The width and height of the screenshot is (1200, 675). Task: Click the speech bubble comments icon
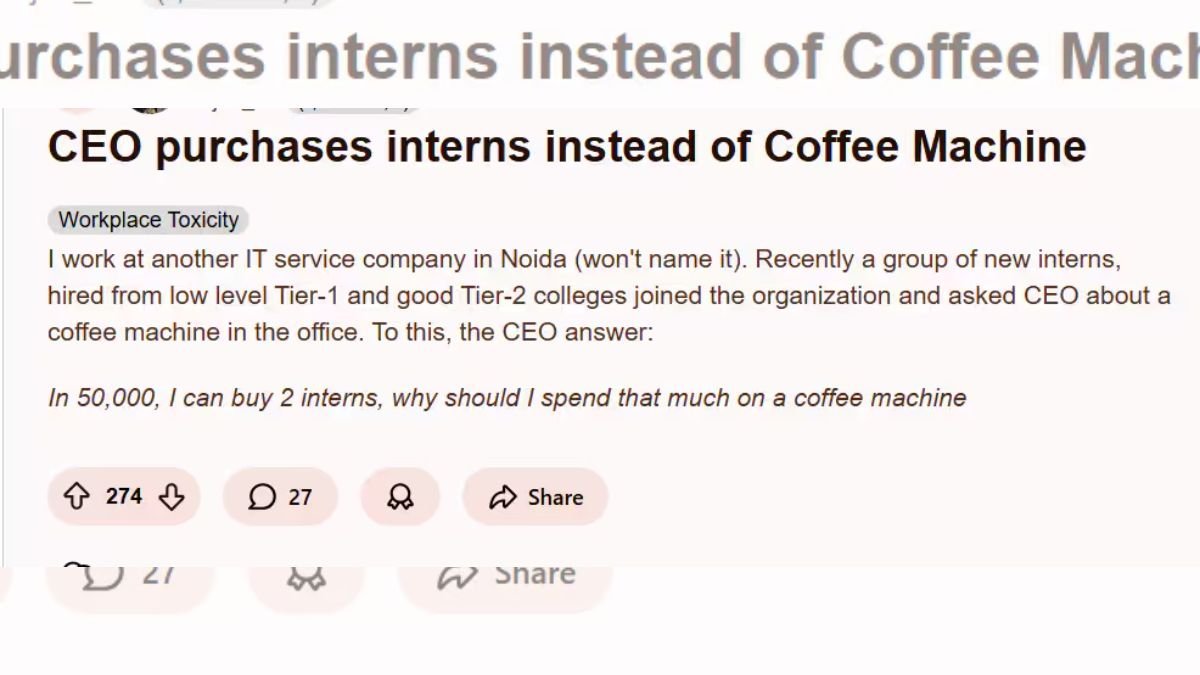(261, 497)
